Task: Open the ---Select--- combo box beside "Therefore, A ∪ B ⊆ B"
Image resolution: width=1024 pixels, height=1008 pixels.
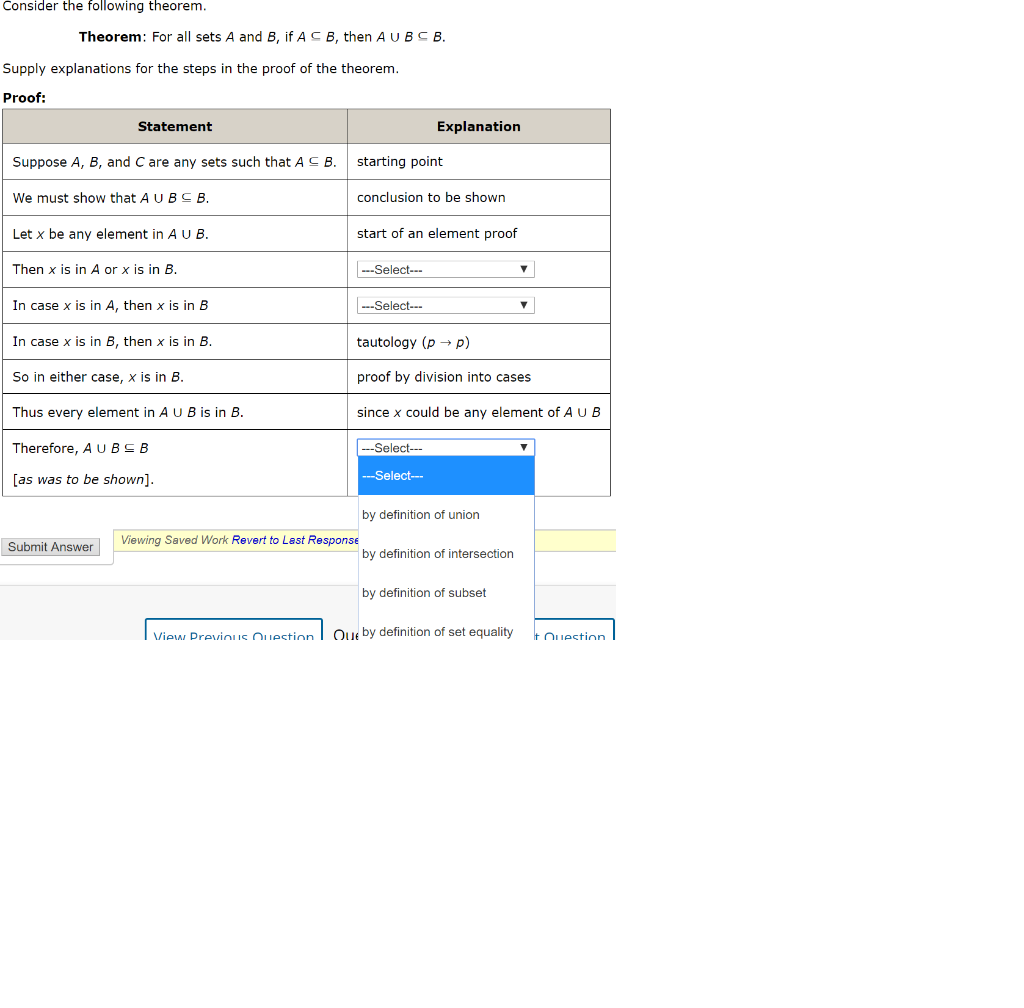Action: point(445,447)
